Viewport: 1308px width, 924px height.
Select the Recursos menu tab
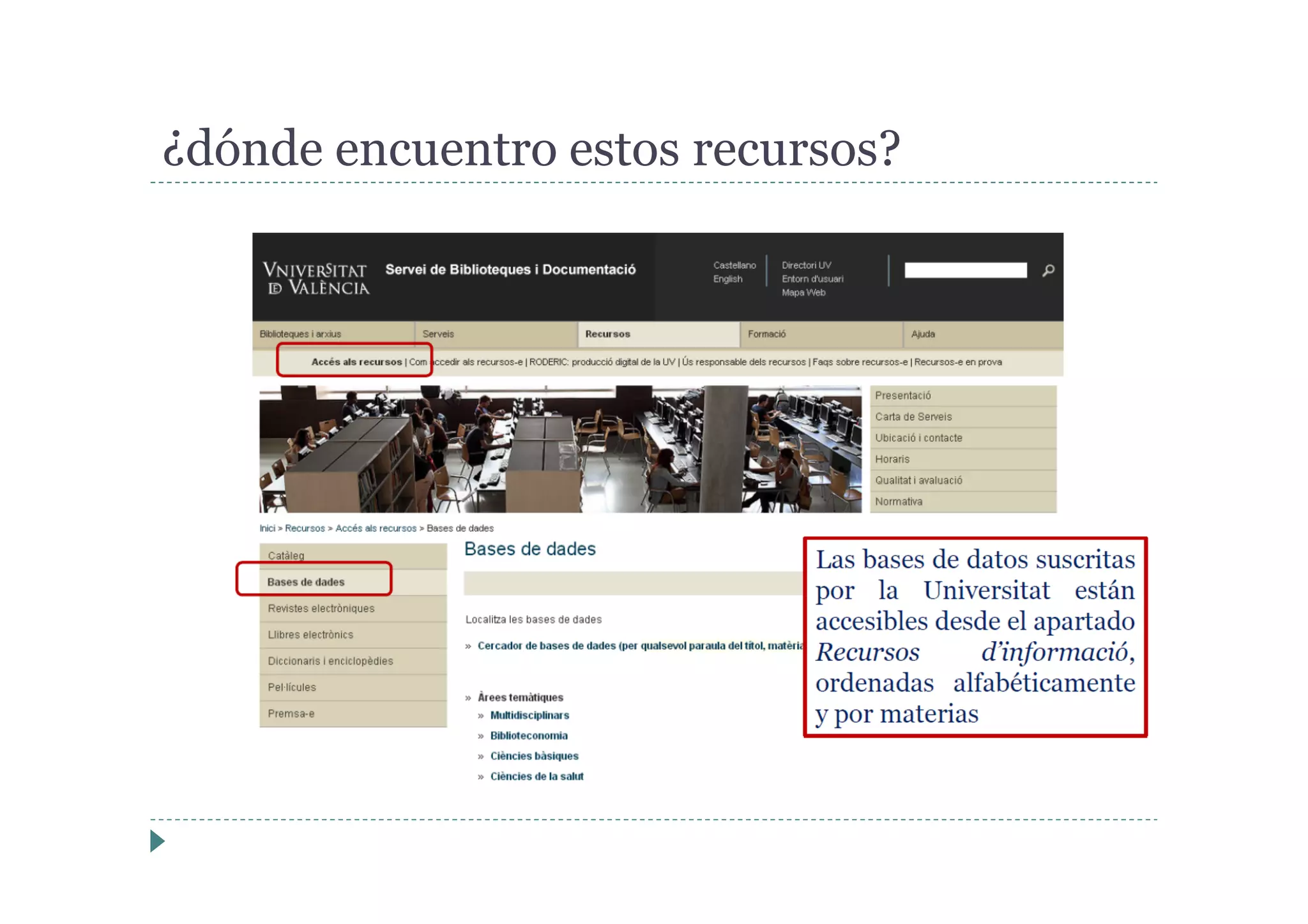658,334
